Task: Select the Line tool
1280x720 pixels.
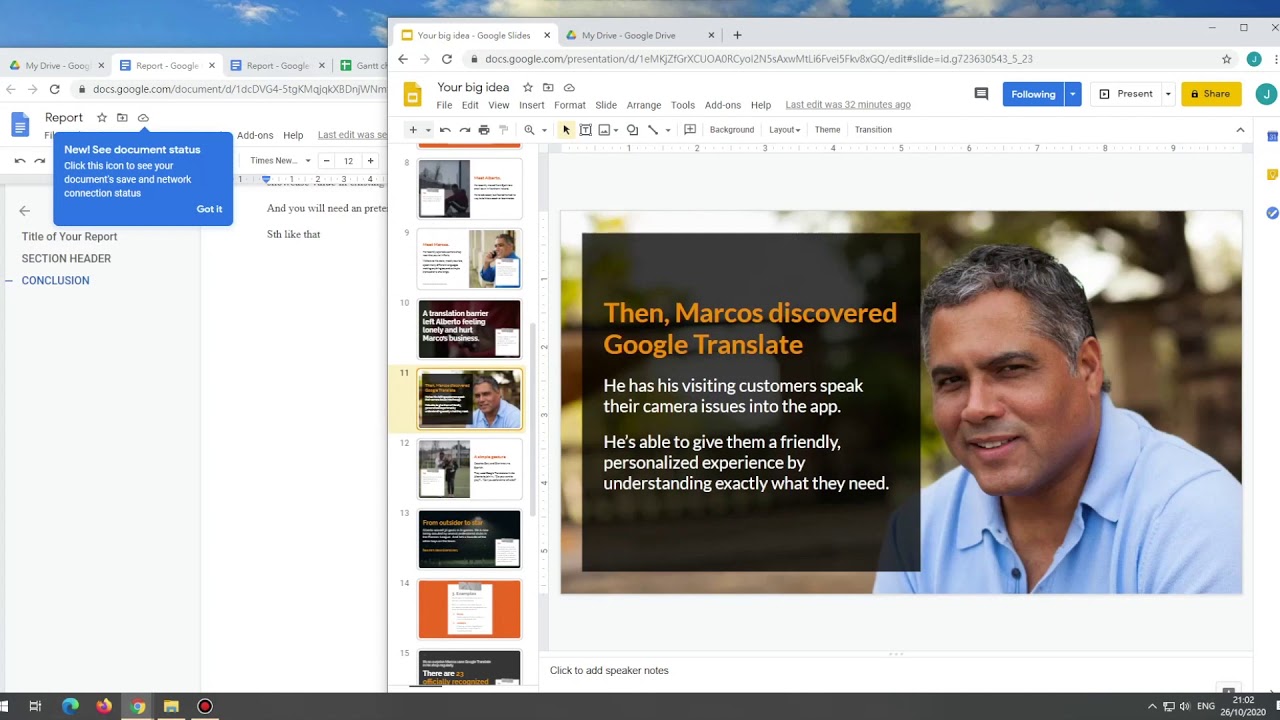Action: [653, 130]
